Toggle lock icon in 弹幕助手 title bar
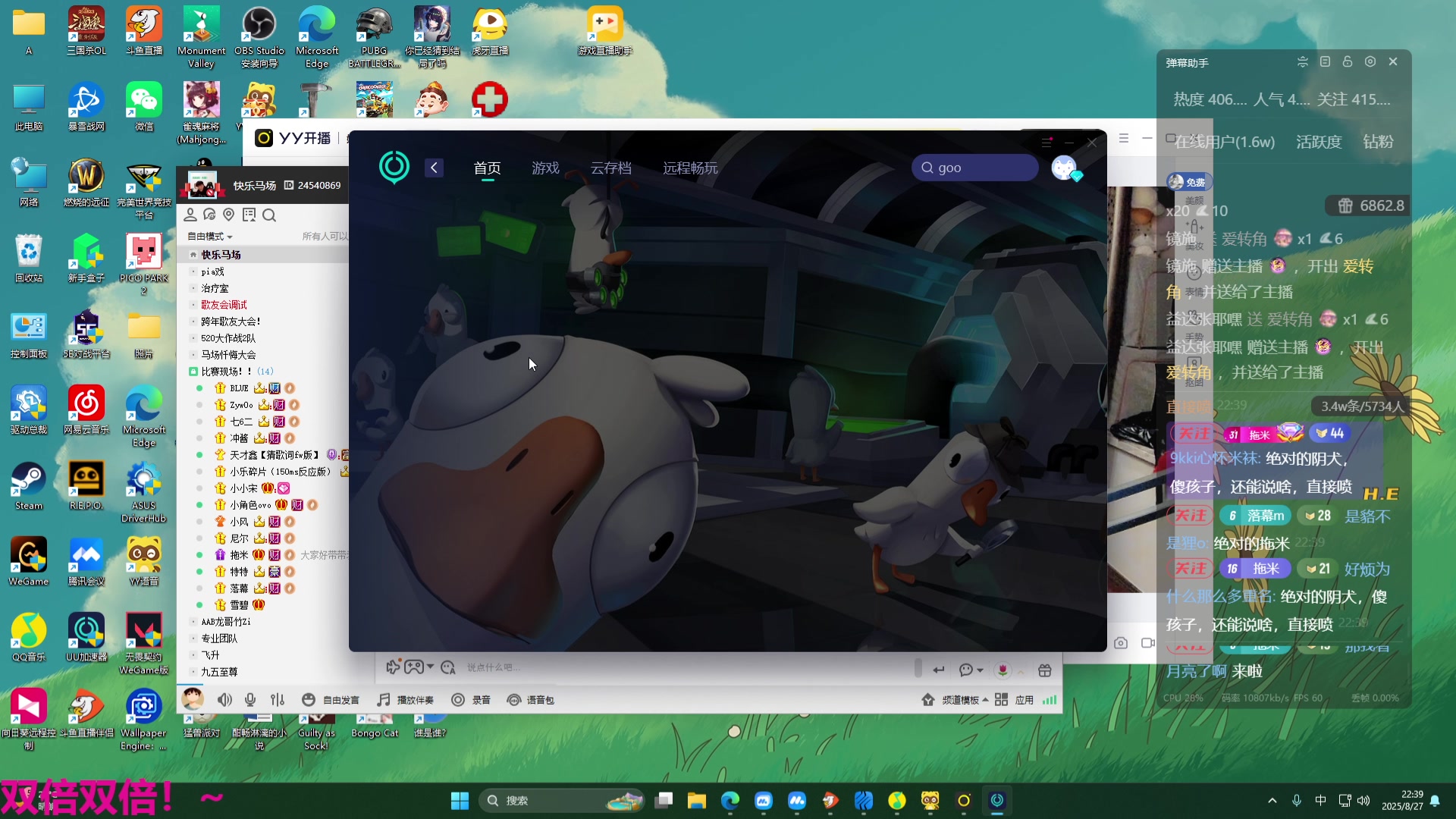 1348,62
